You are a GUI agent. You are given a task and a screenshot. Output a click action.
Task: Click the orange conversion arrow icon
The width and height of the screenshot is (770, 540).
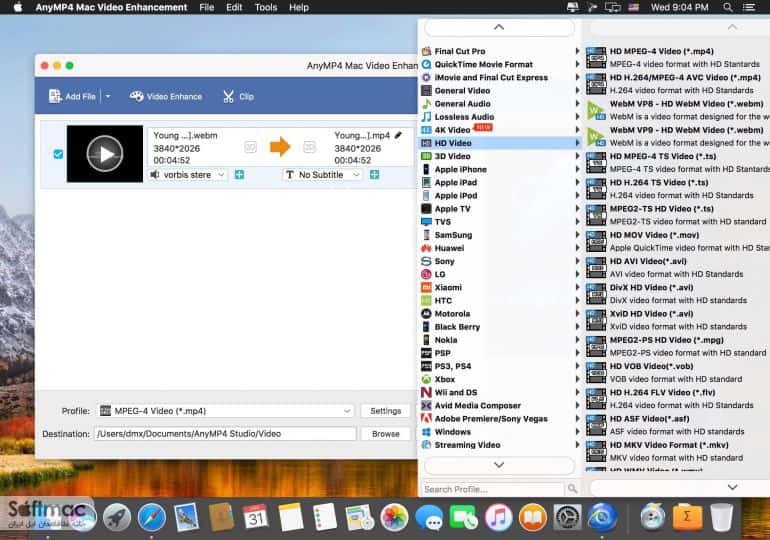pyautogui.click(x=280, y=146)
